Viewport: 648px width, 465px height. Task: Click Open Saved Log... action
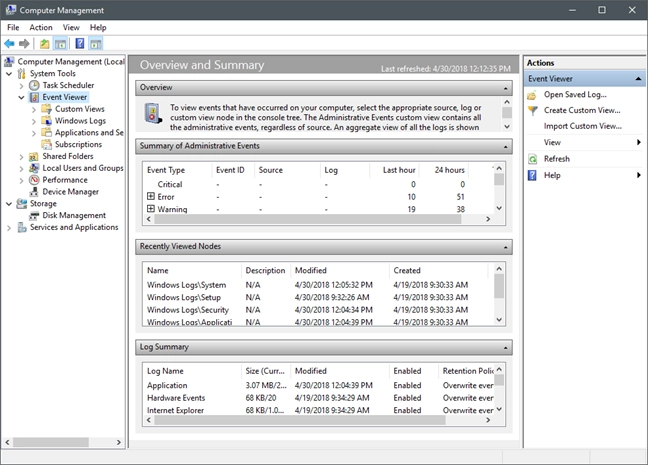(575, 95)
